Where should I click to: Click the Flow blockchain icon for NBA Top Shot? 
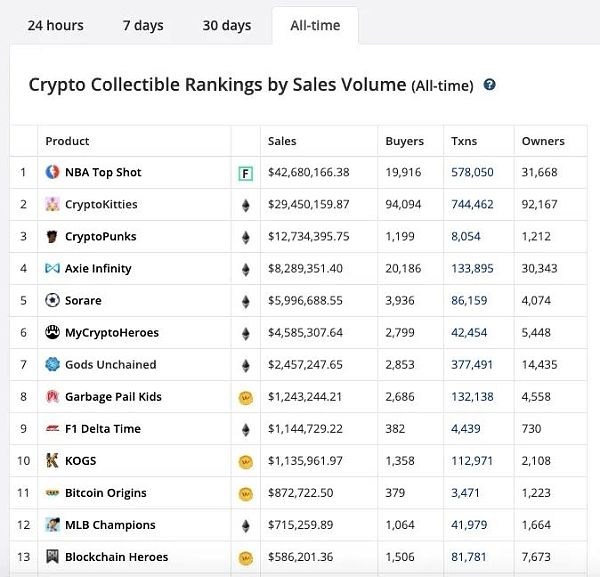click(245, 173)
